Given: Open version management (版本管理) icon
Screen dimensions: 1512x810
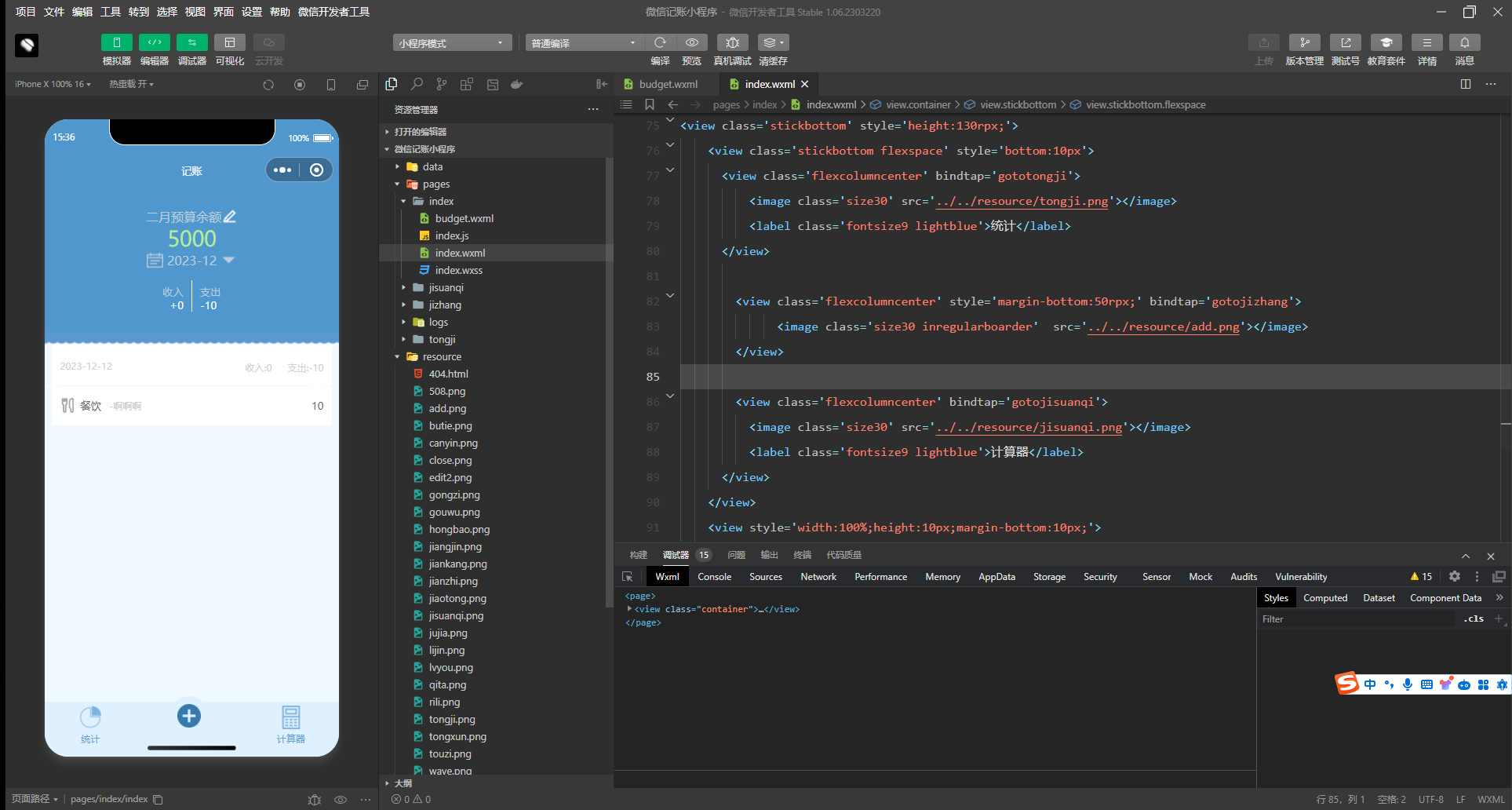Looking at the screenshot, I should click(1304, 42).
